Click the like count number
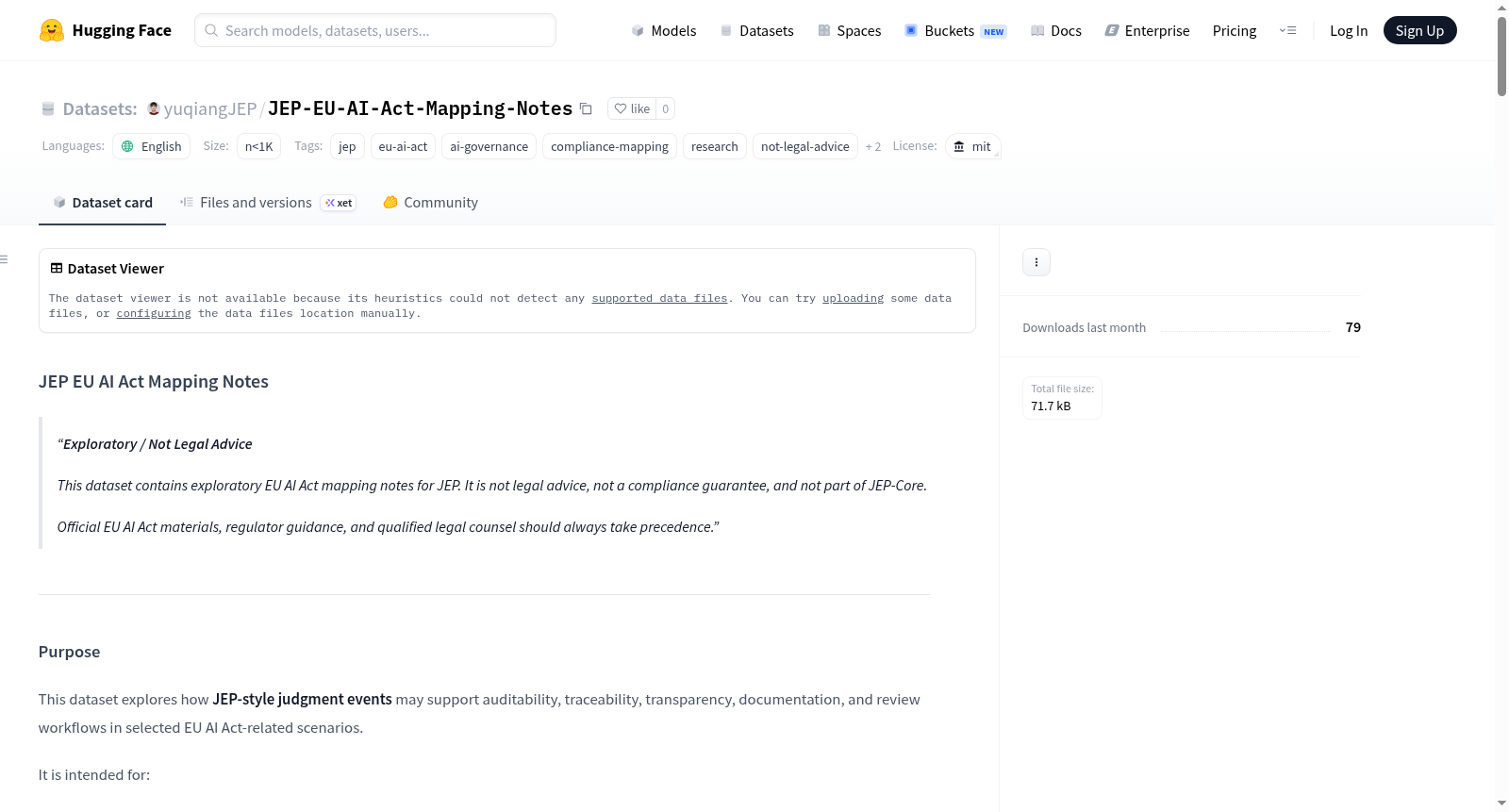 point(665,108)
